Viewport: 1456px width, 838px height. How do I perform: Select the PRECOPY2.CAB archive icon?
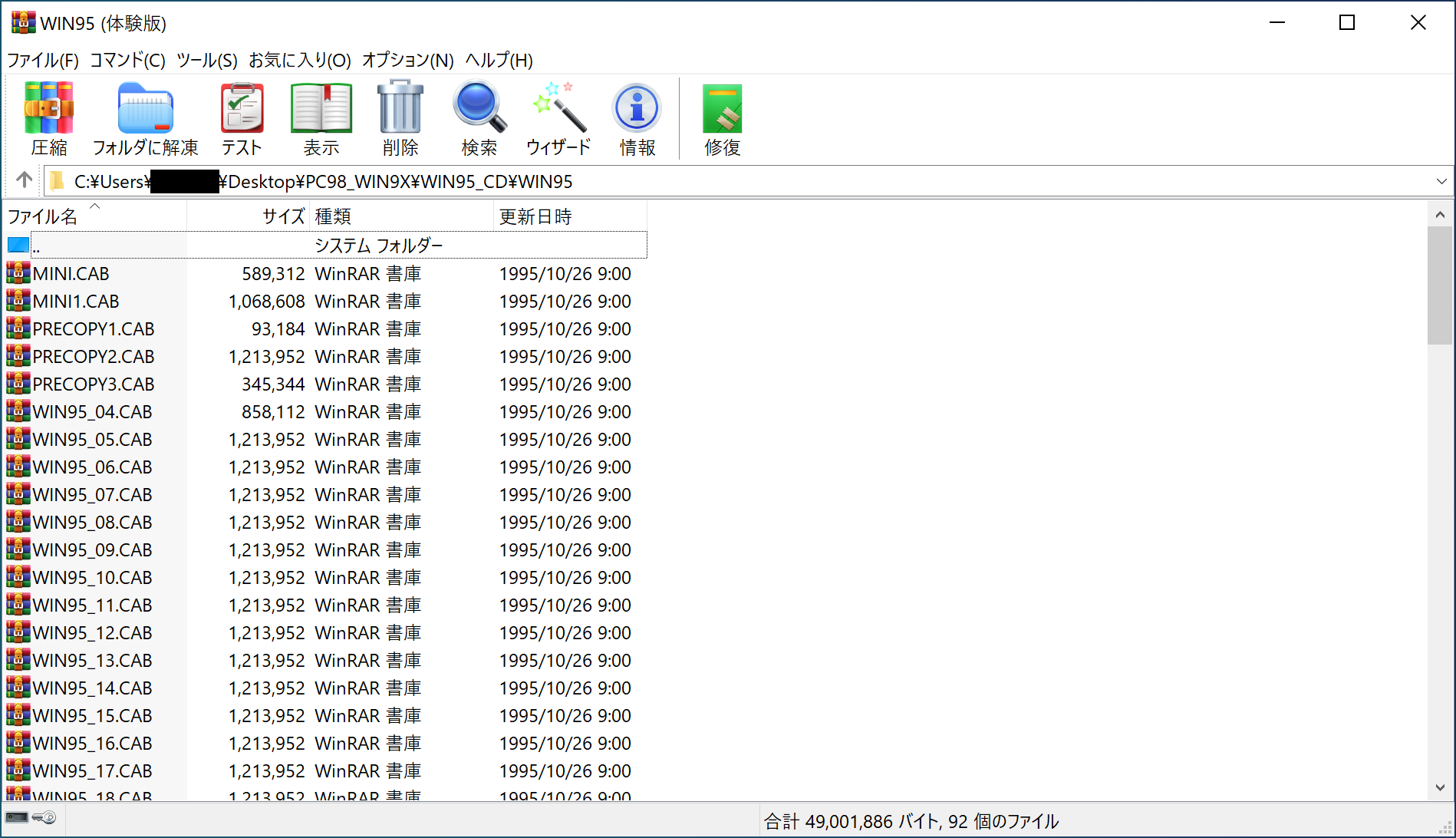point(18,356)
